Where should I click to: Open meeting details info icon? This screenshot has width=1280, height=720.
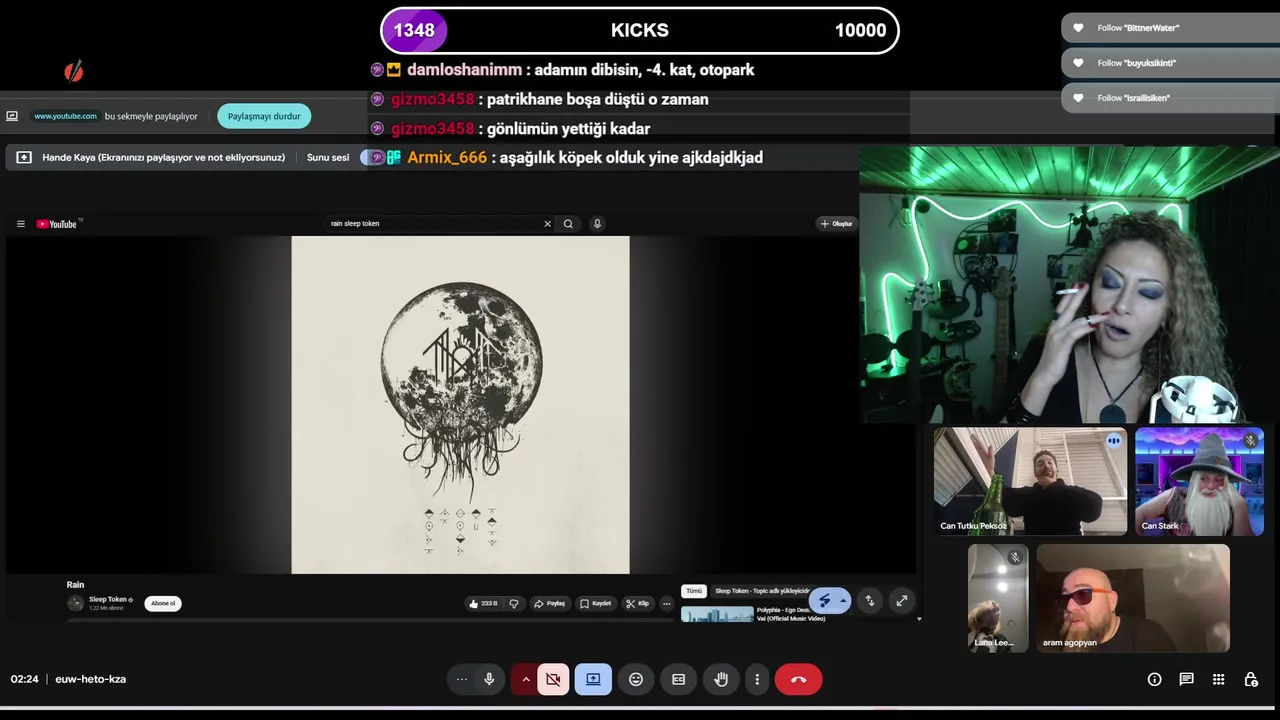tap(1154, 679)
